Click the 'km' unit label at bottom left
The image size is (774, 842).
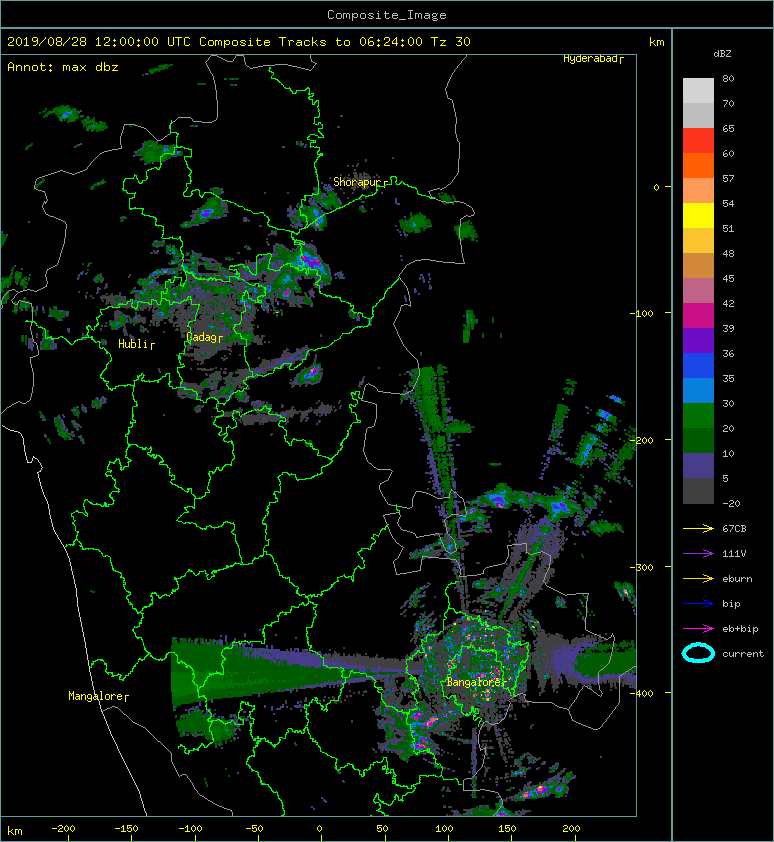coord(15,831)
